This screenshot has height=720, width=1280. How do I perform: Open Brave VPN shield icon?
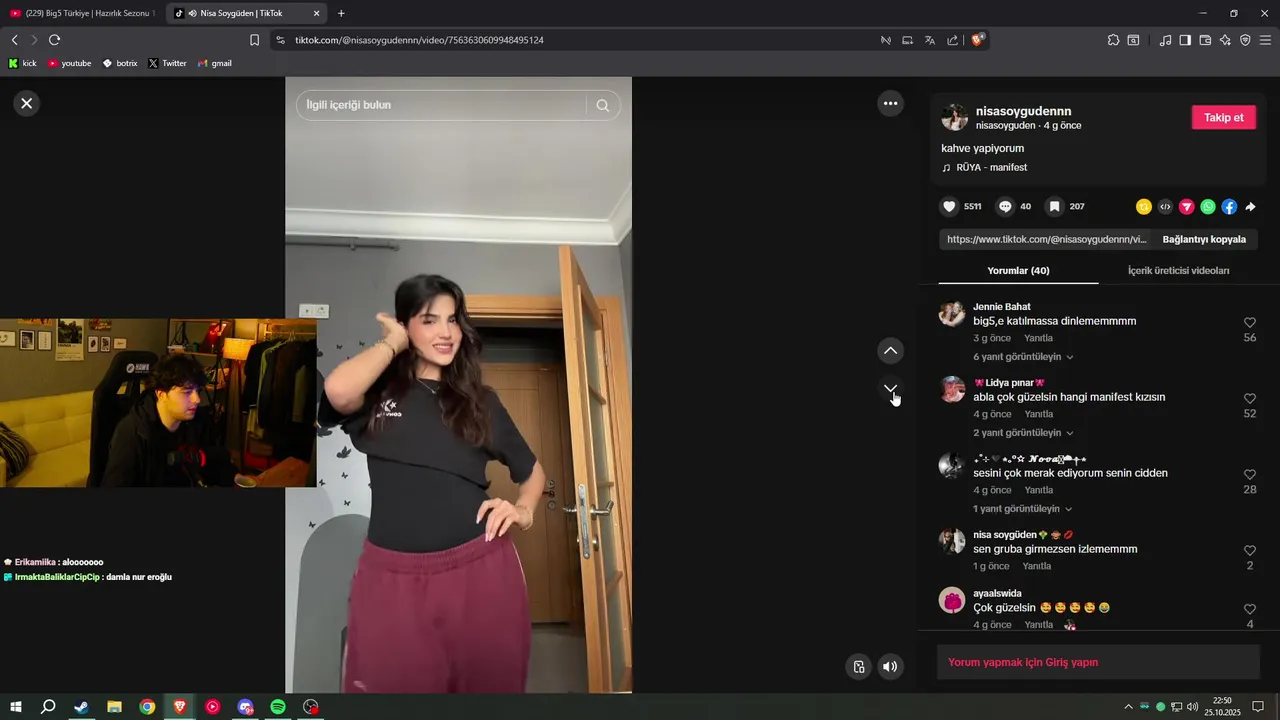click(x=1245, y=40)
